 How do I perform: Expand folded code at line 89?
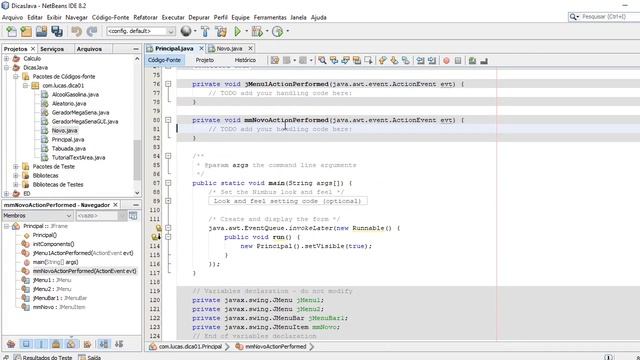click(168, 201)
